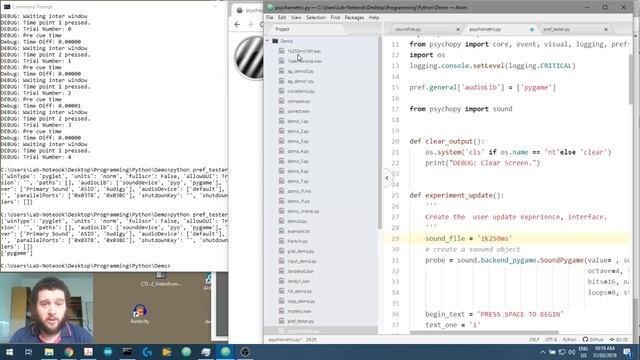Open example.txt in the project tree
The image size is (640, 360).
coord(298,231)
